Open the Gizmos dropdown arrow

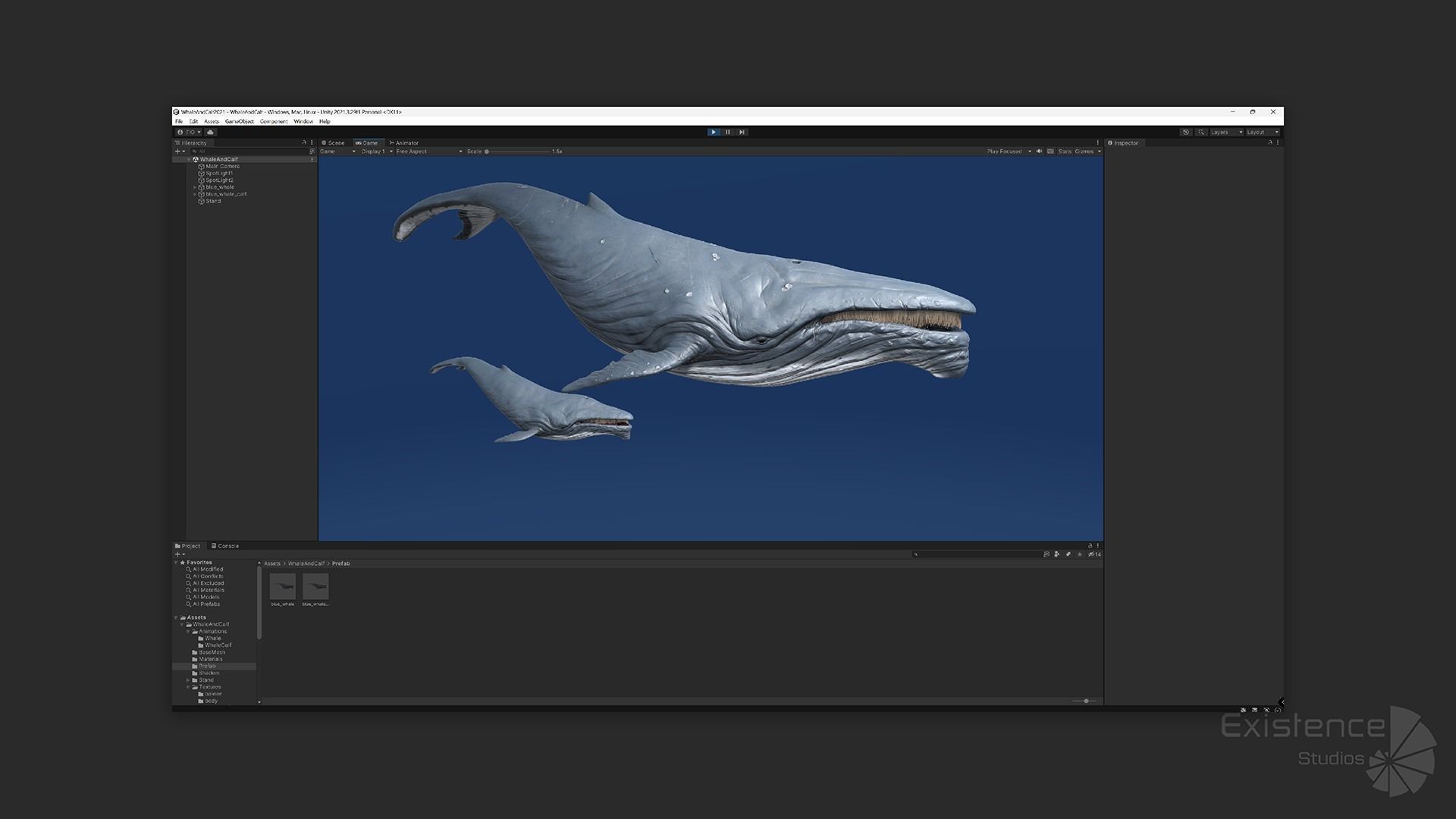[x=1100, y=152]
